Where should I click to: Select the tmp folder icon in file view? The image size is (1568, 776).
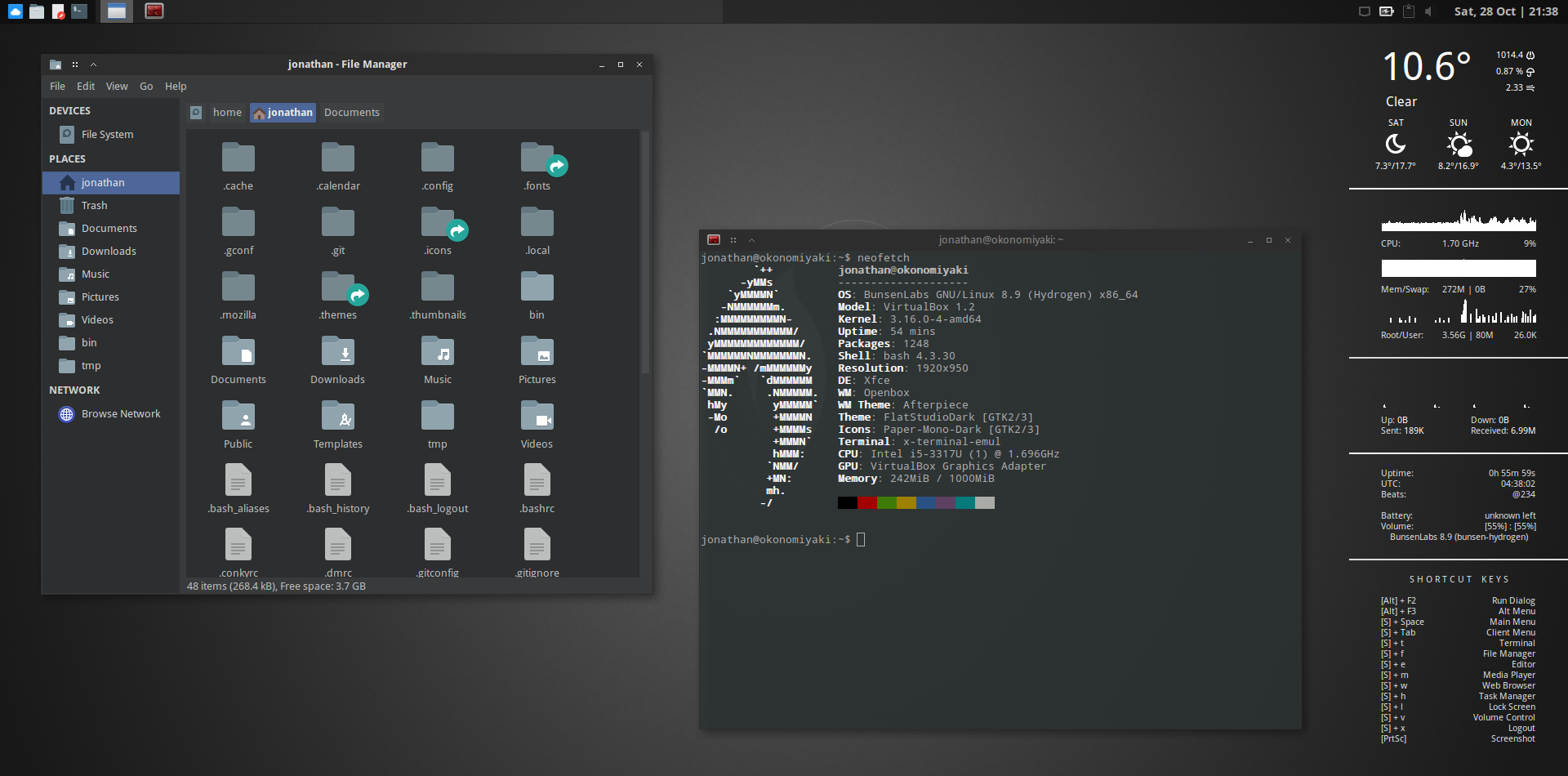pyautogui.click(x=438, y=415)
